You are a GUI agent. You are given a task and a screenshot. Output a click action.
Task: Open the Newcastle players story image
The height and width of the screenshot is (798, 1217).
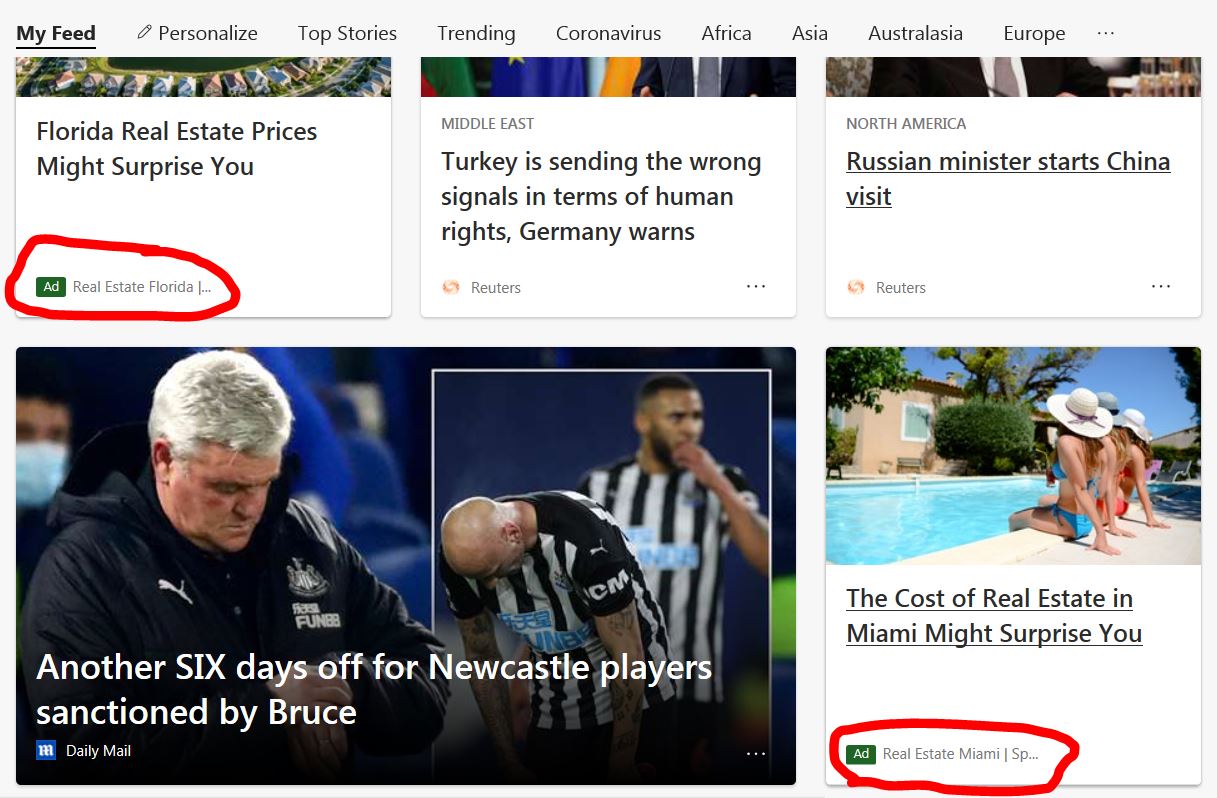coord(406,566)
